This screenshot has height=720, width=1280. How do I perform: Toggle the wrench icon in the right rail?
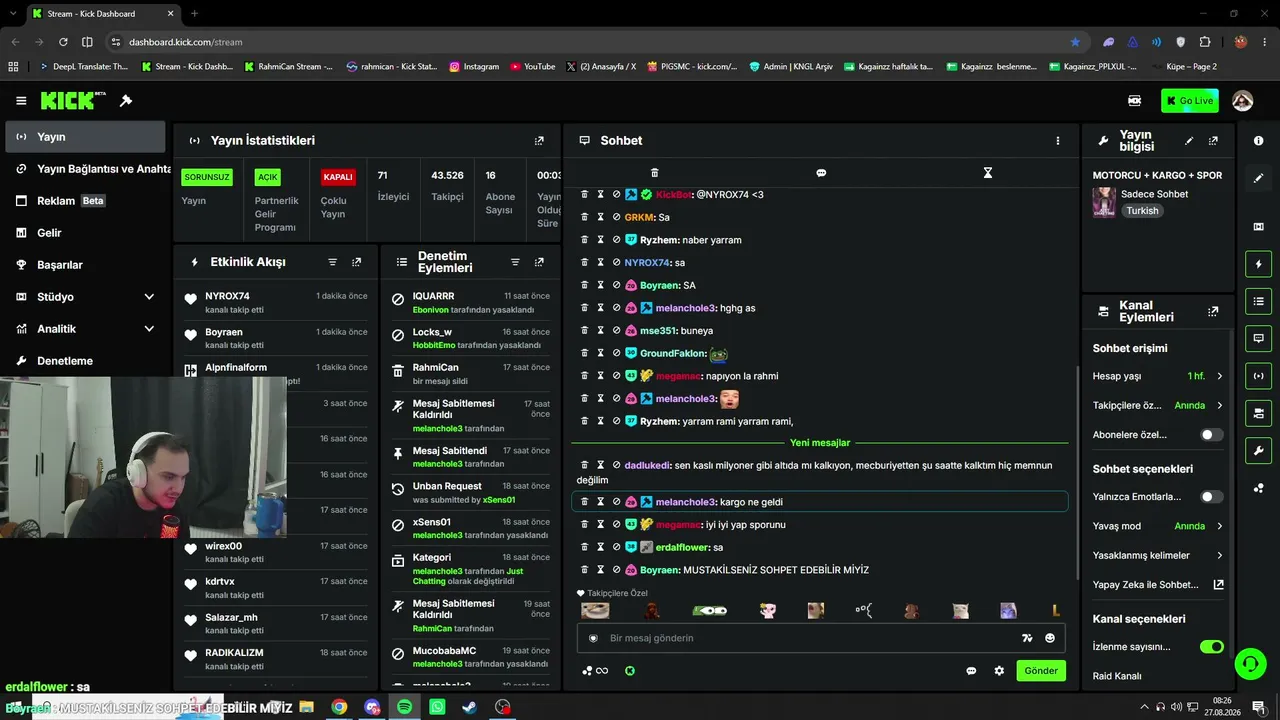pyautogui.click(x=1258, y=451)
